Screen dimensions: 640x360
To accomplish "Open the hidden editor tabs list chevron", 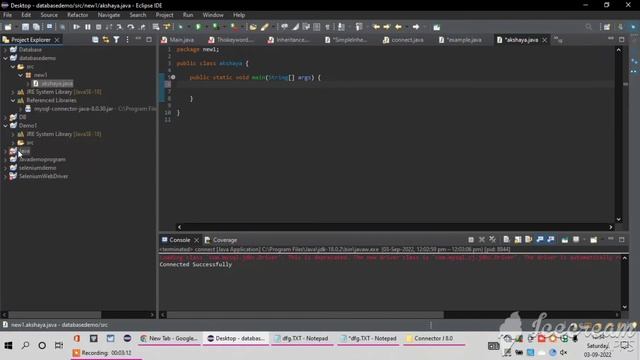I will tap(558, 40).
